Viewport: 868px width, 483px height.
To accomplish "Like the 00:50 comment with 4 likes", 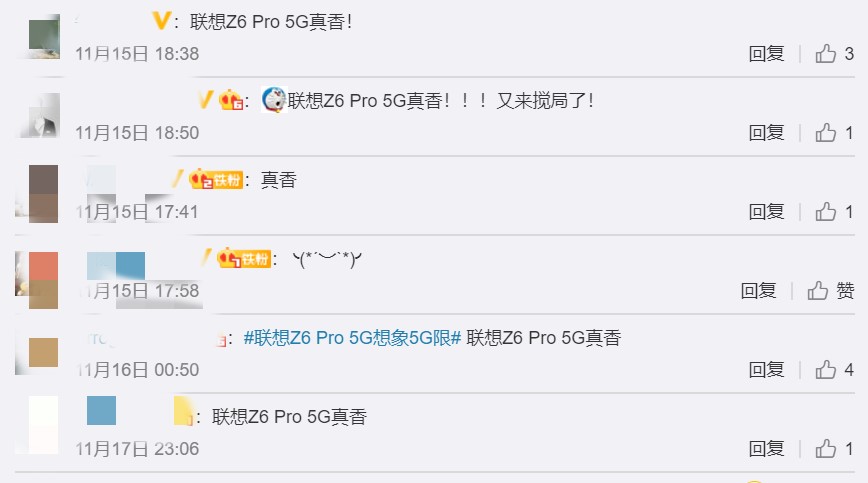I will pos(834,370).
